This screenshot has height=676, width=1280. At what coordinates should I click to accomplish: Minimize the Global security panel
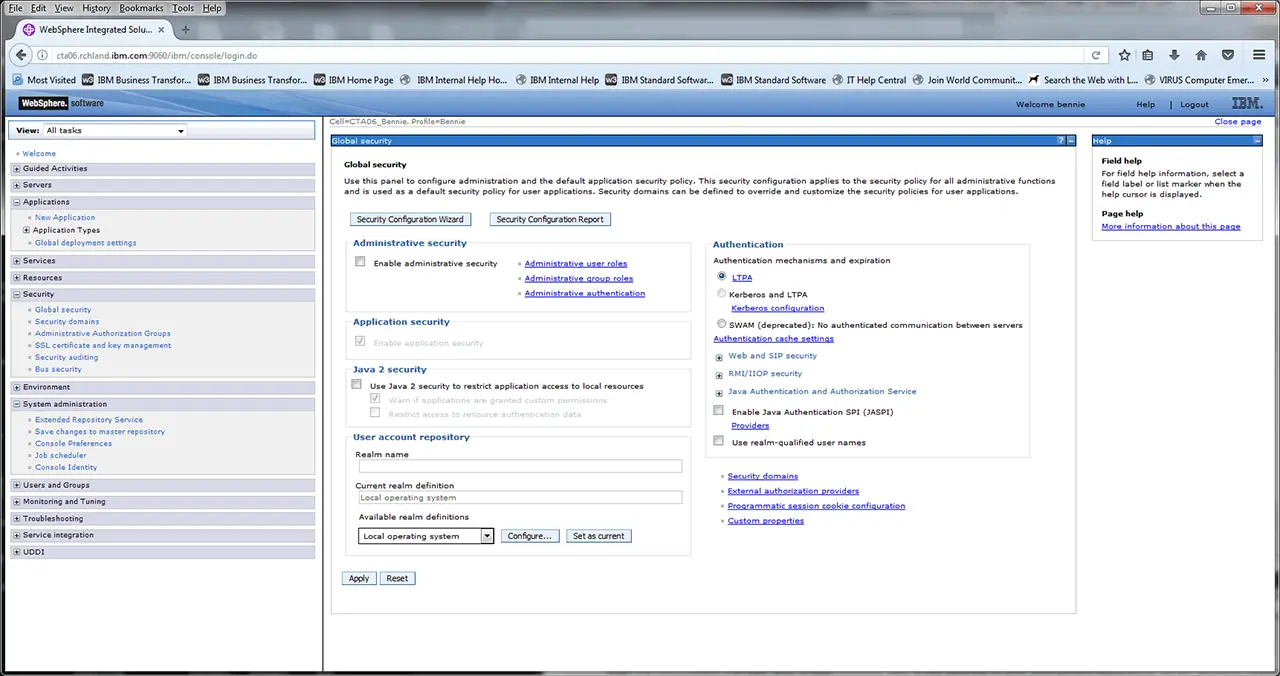pyautogui.click(x=1070, y=141)
